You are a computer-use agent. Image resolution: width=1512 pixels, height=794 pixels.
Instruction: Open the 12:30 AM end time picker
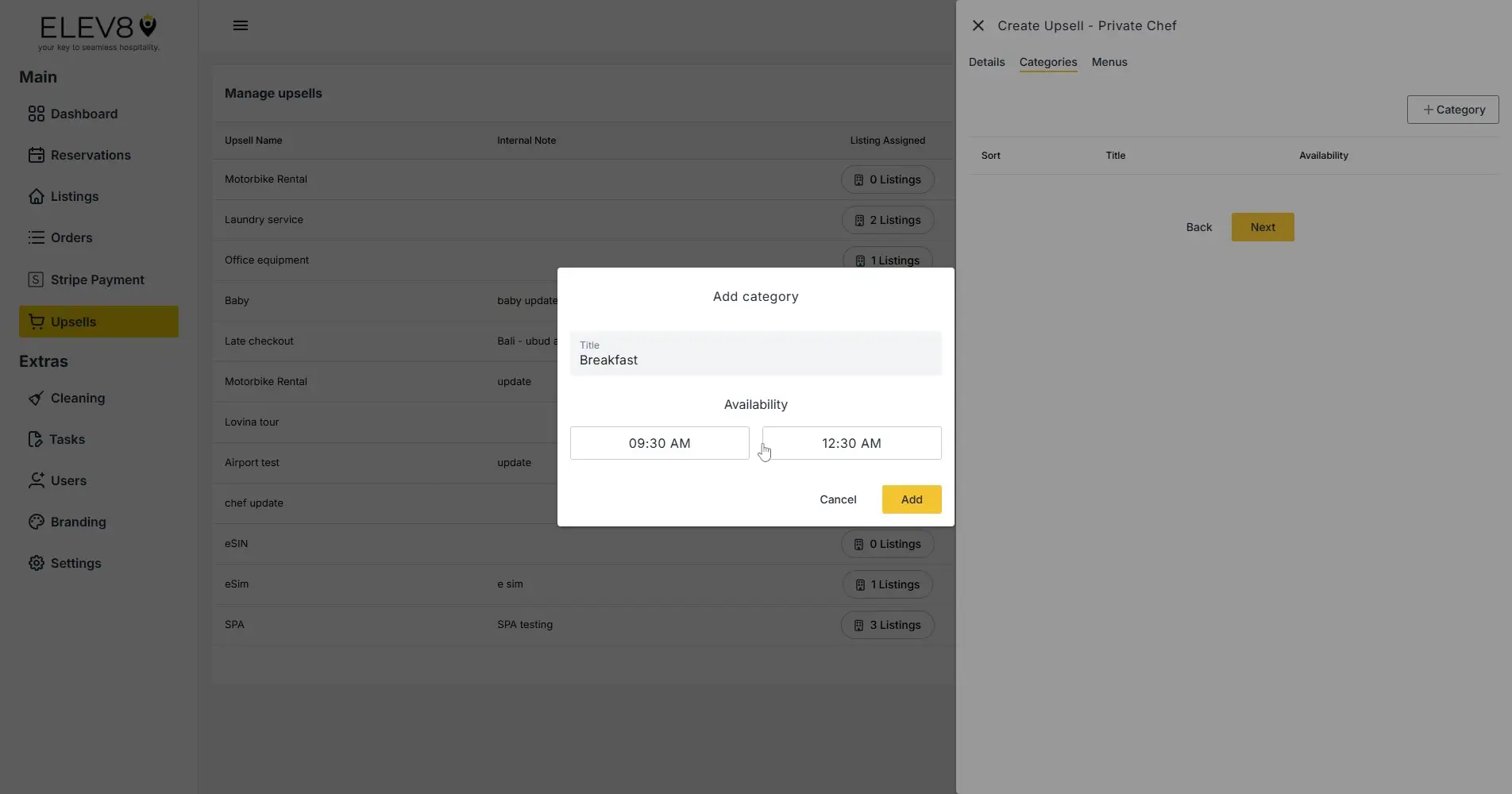tap(851, 443)
